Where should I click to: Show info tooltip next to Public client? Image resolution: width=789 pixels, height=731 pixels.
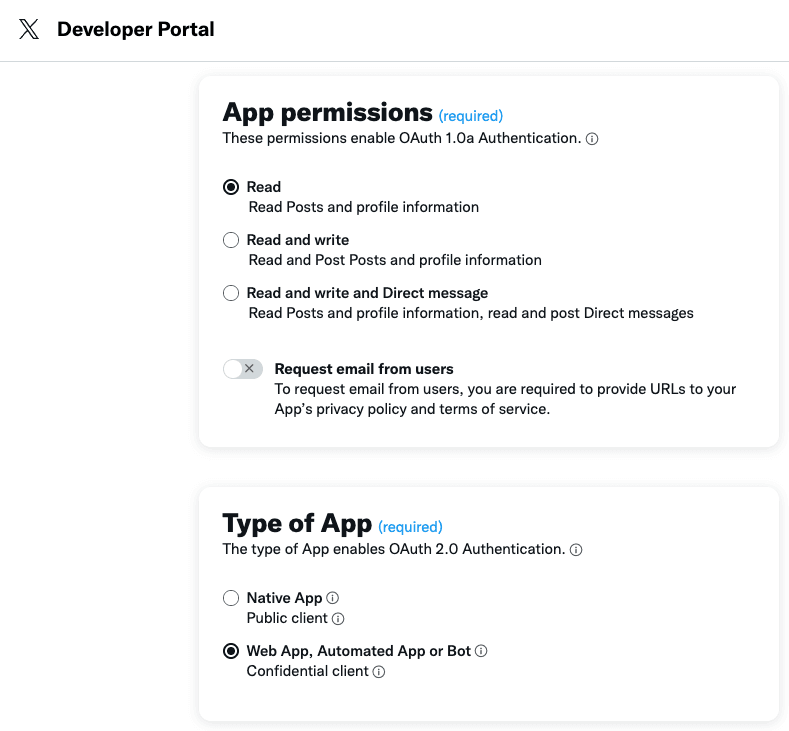point(338,619)
